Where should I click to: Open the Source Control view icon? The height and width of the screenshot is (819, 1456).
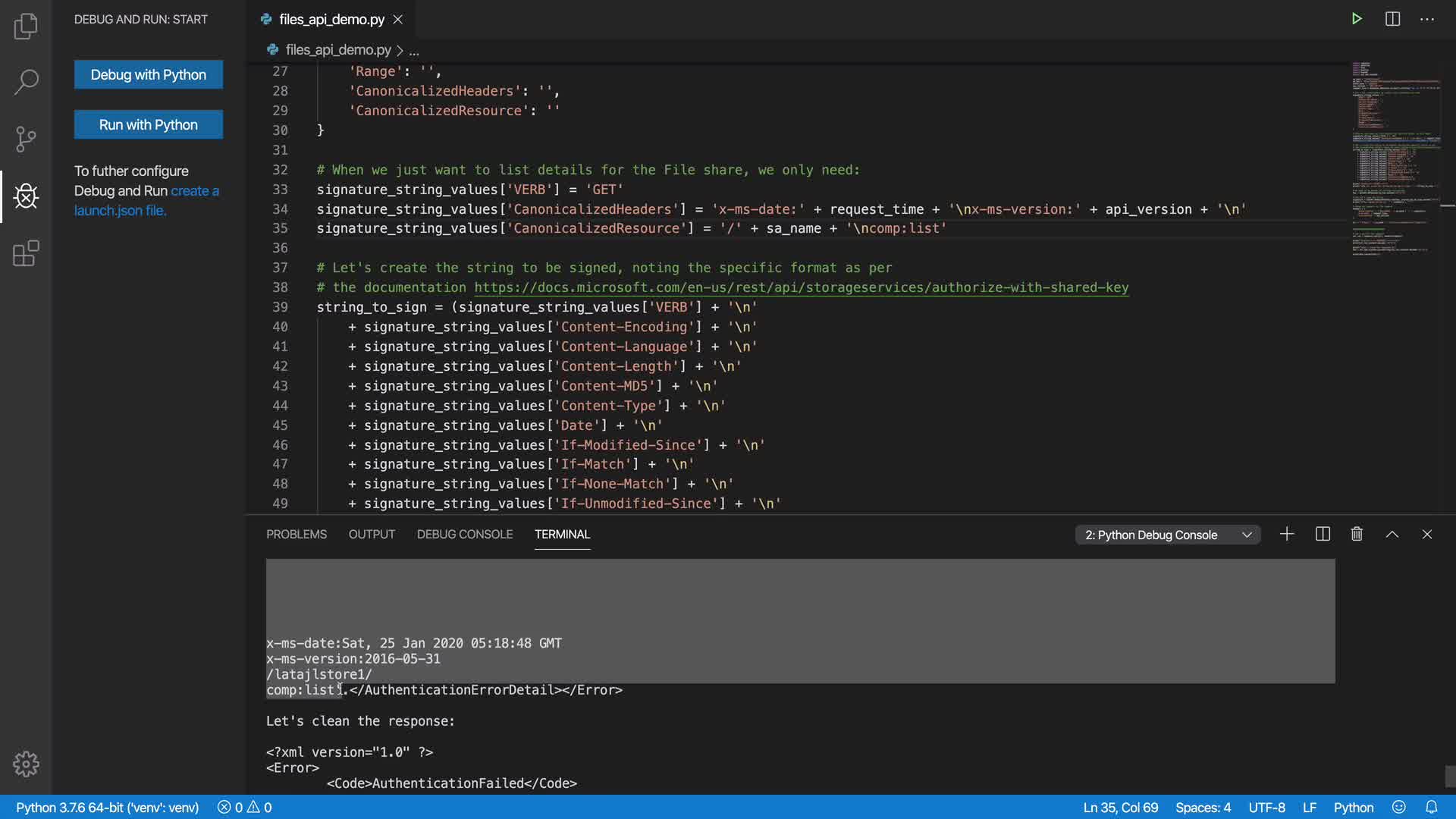coord(26,139)
